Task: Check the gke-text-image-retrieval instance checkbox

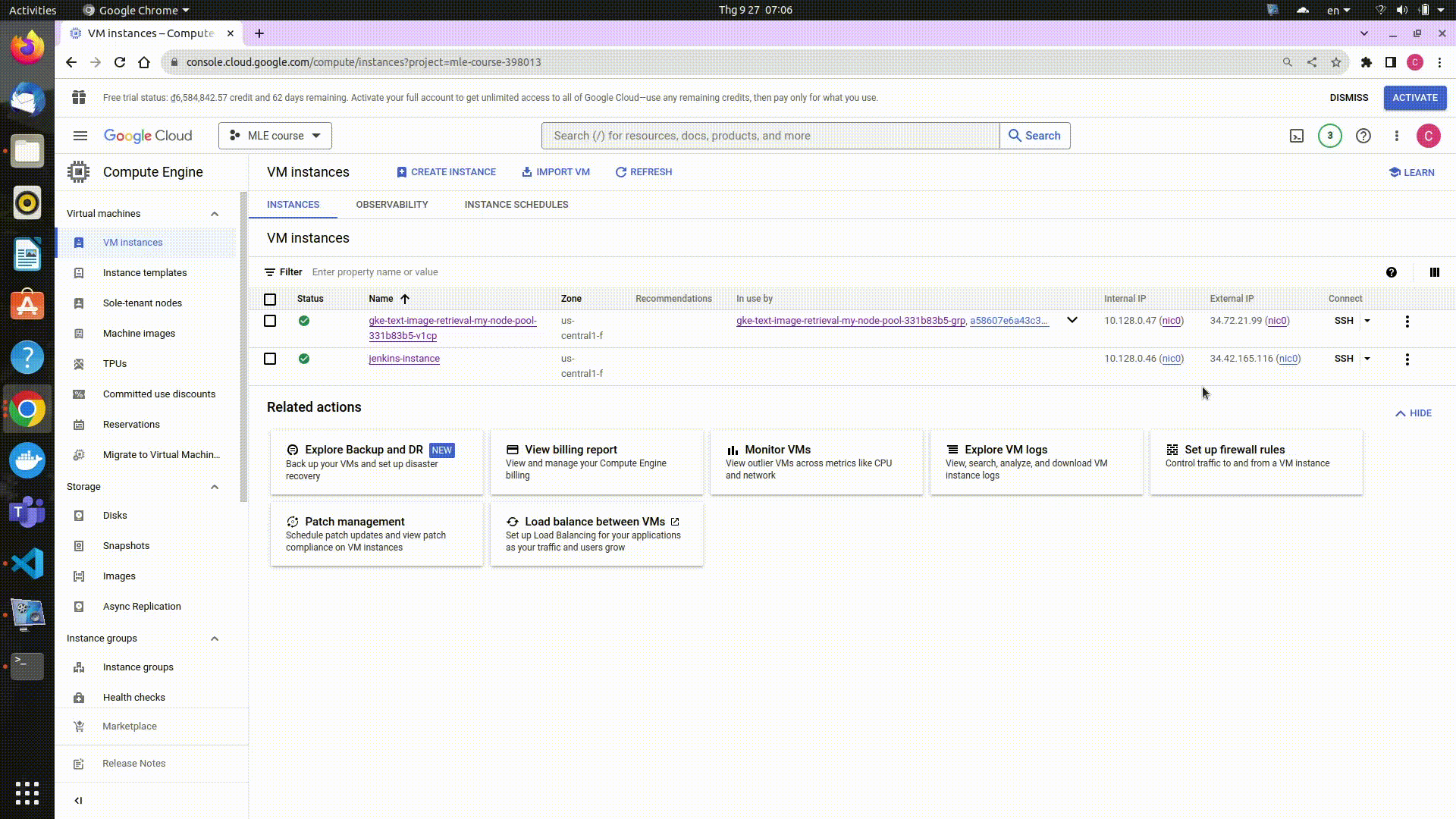Action: (270, 321)
